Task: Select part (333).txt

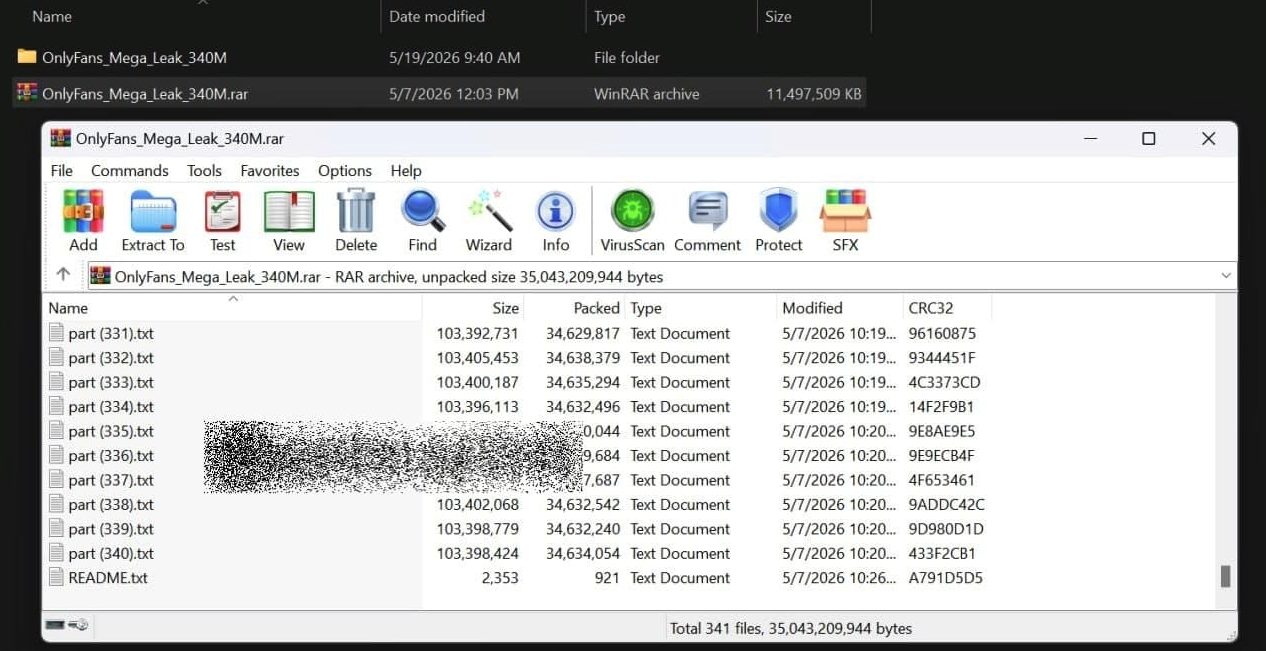Action: [111, 382]
